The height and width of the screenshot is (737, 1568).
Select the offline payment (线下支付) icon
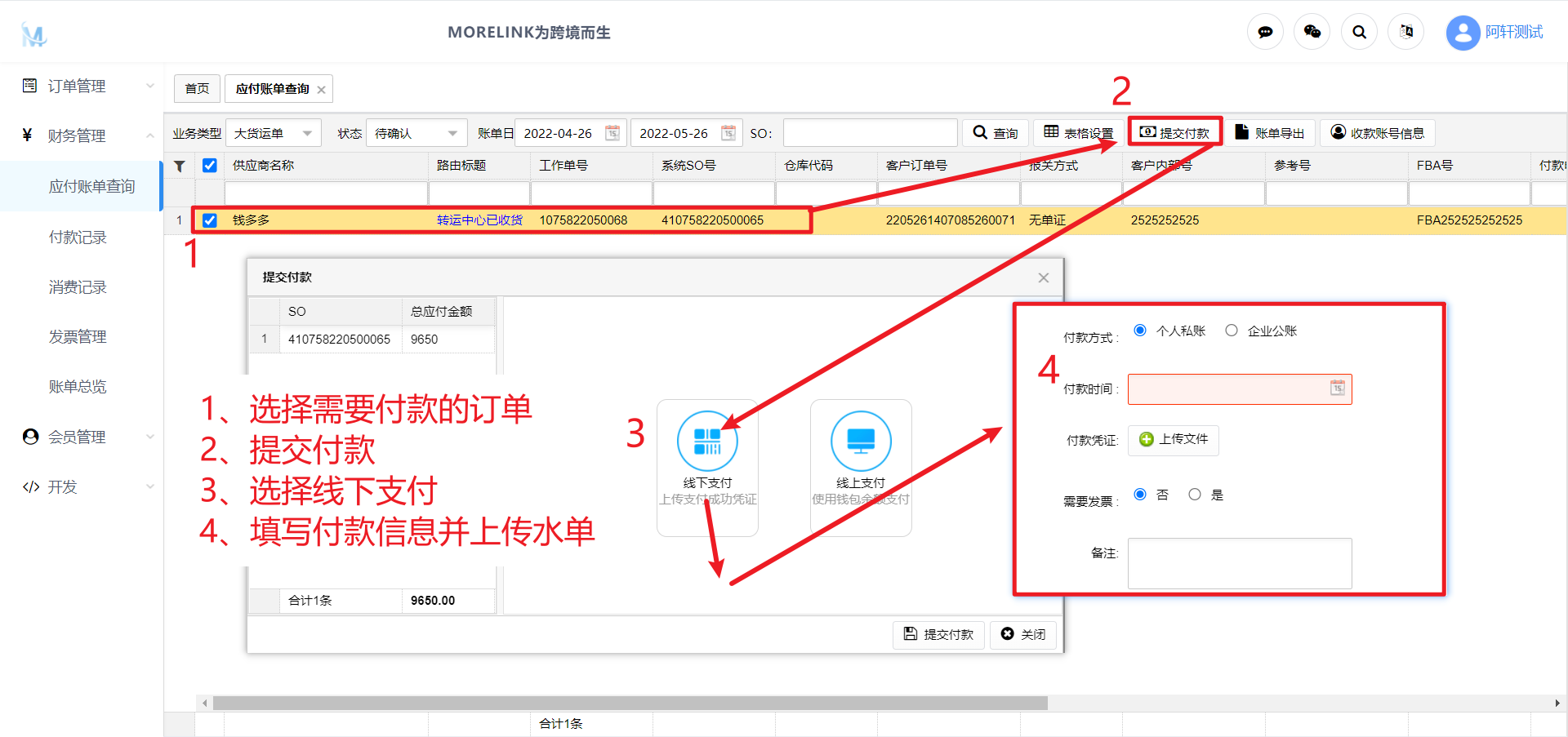point(706,442)
